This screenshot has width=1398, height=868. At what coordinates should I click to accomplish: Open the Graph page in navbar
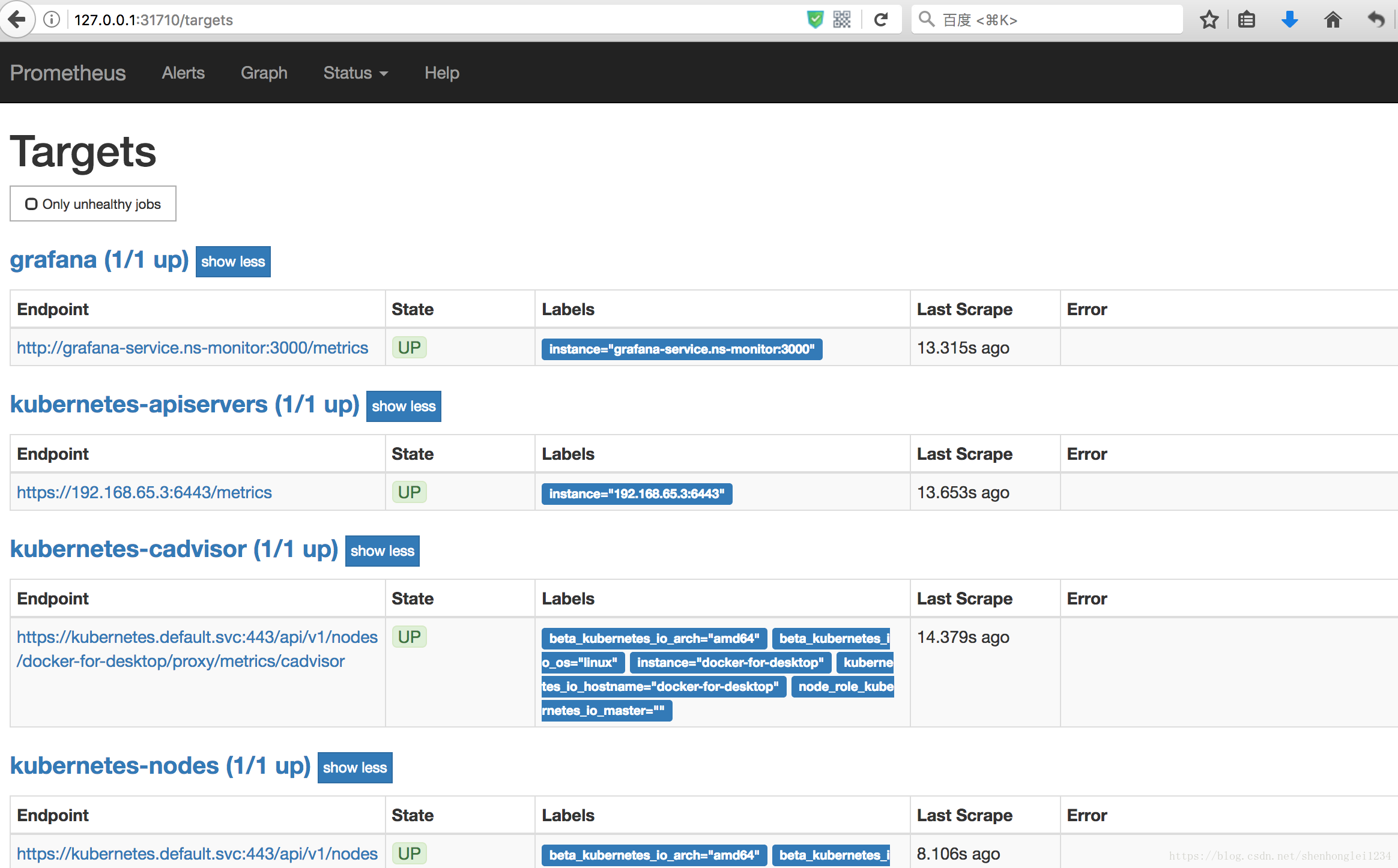(x=264, y=73)
